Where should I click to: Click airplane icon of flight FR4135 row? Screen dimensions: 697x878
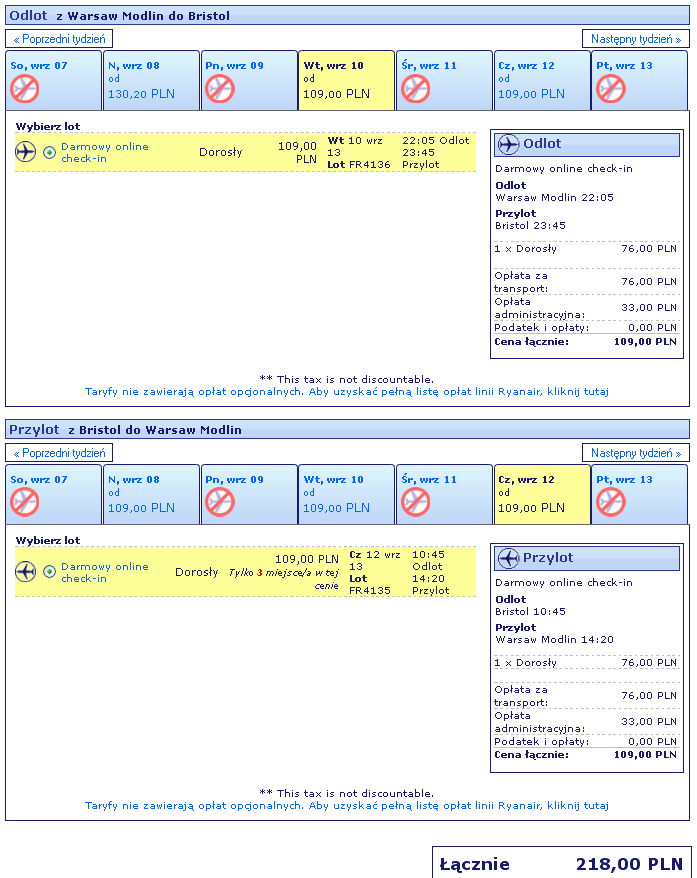point(26,572)
